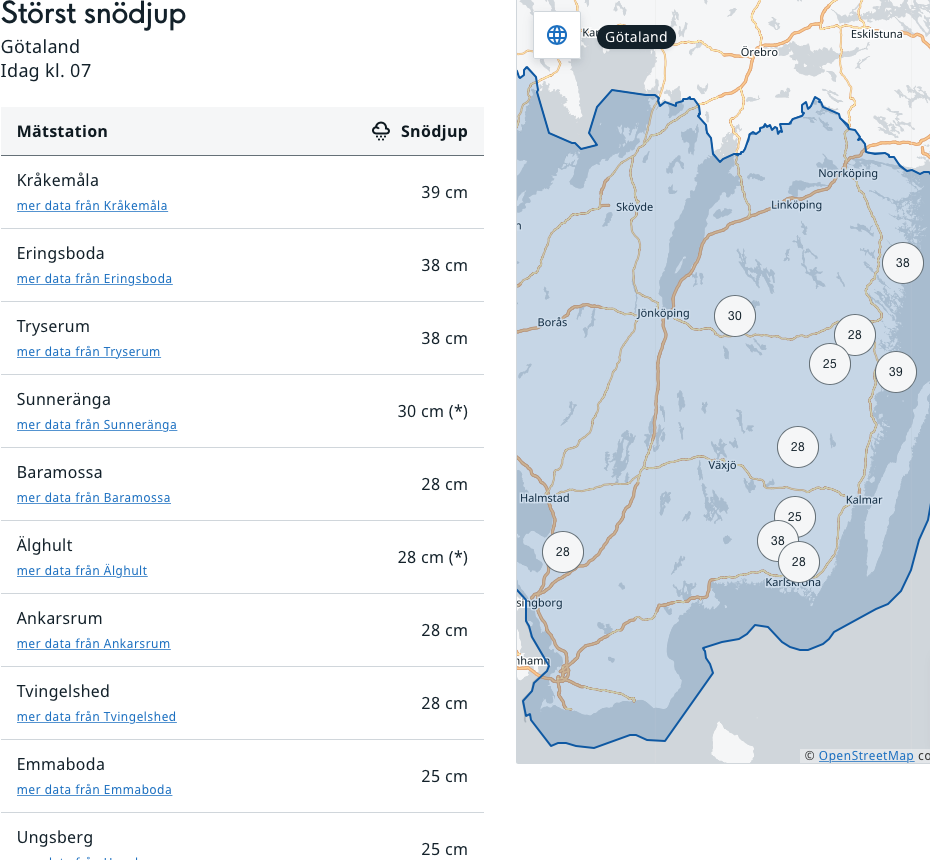Open 'mer data från Älghult' link

tap(82, 571)
